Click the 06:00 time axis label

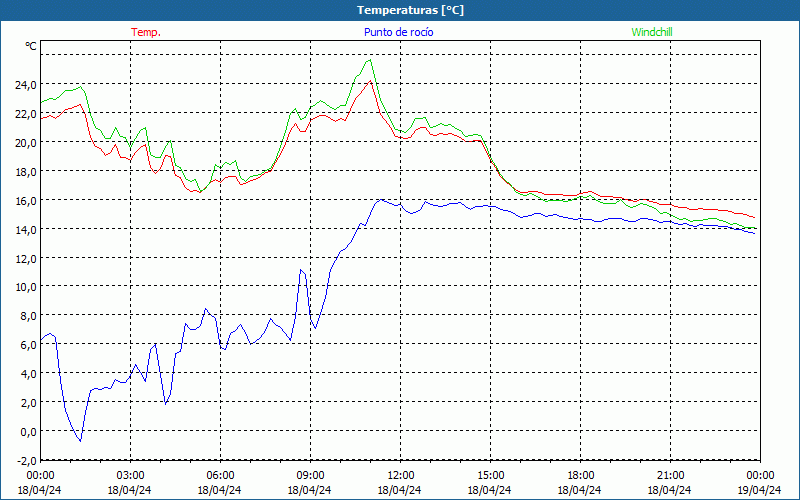pos(220,476)
